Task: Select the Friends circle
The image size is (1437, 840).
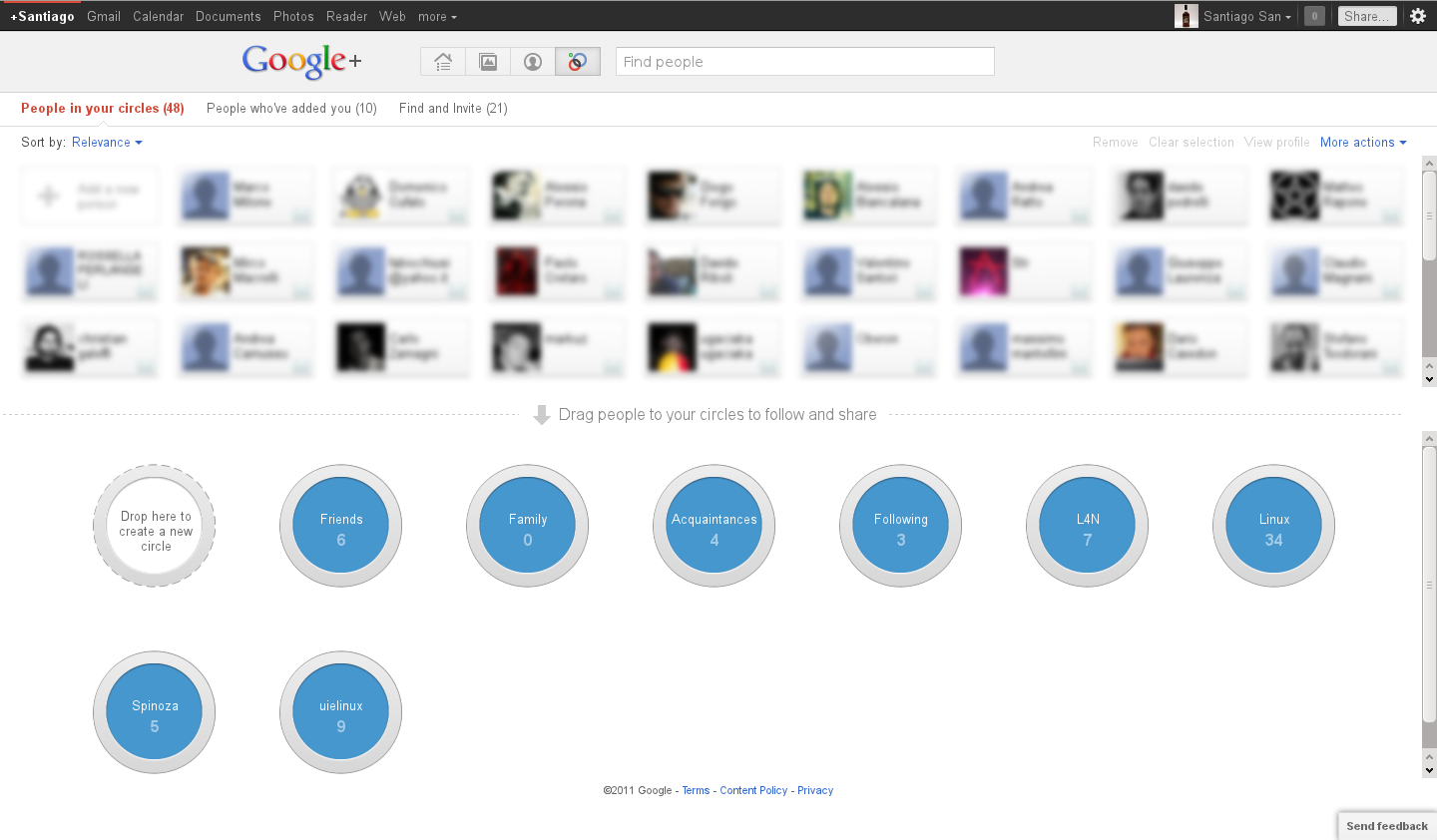Action: 341,526
